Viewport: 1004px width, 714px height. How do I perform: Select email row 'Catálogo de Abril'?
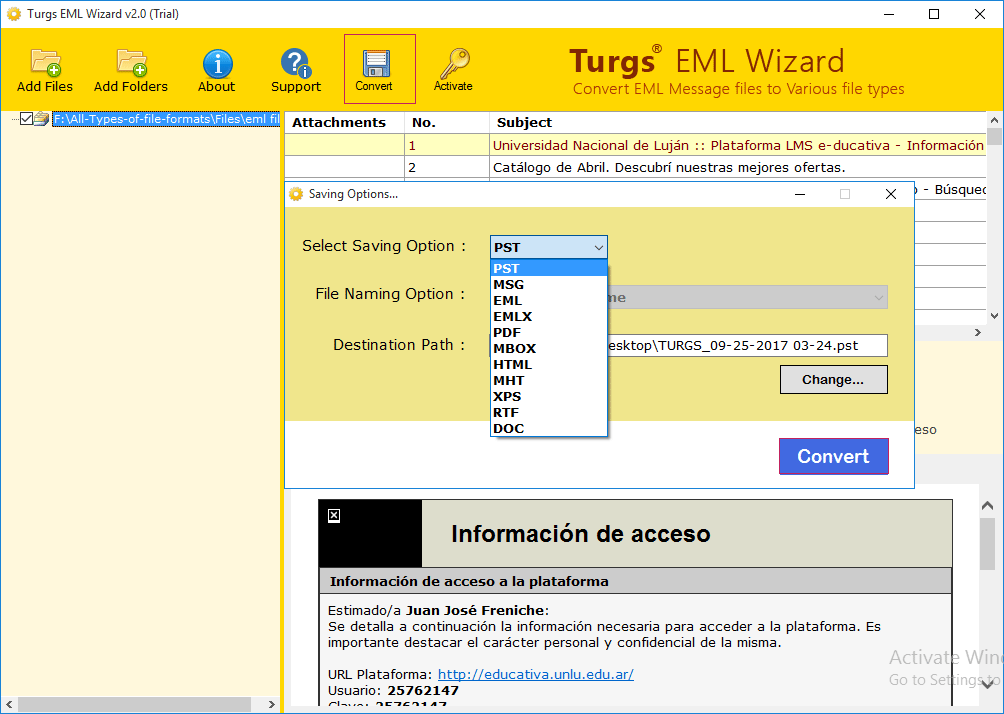(635, 168)
